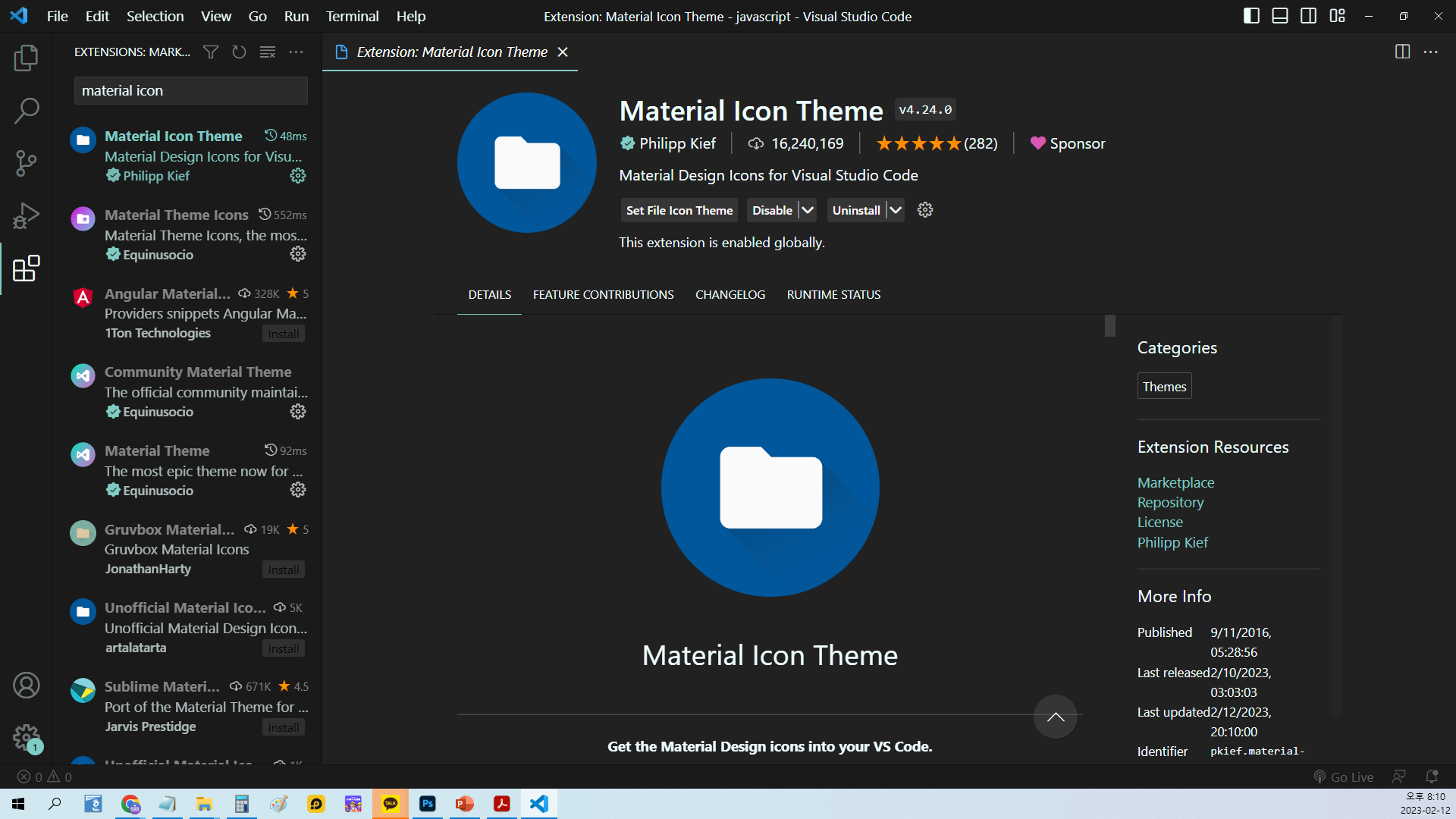Image resolution: width=1456 pixels, height=819 pixels.
Task: Click the scroll-to-top circular button
Action: pyautogui.click(x=1055, y=717)
